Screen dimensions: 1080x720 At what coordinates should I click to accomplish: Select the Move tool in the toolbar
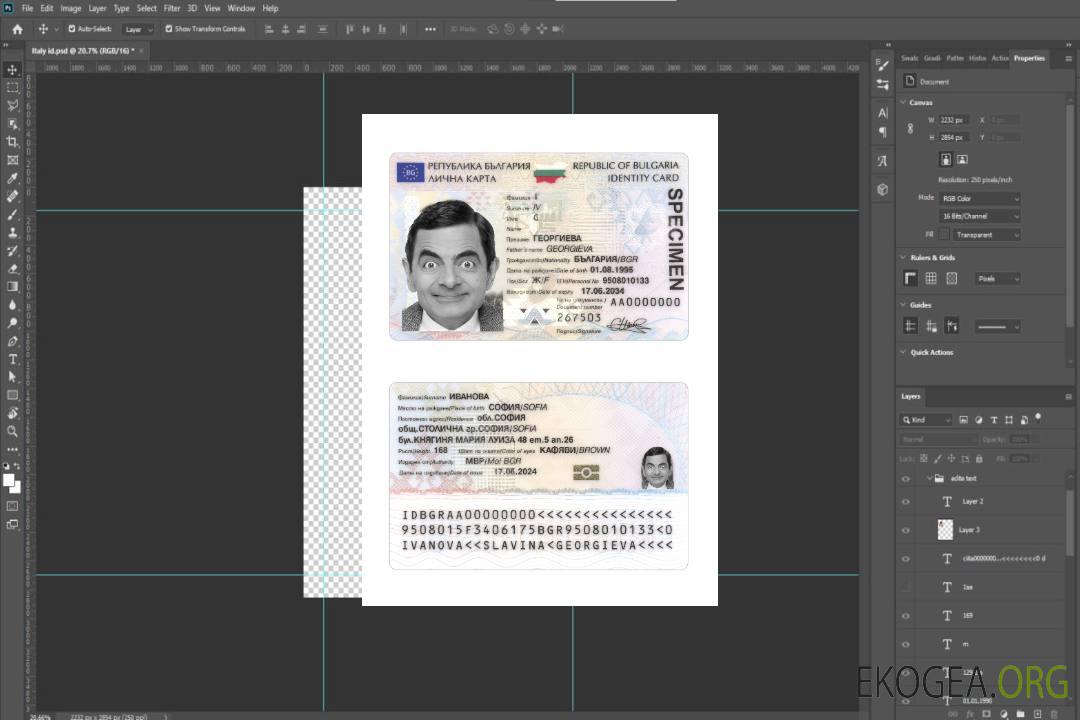12,70
